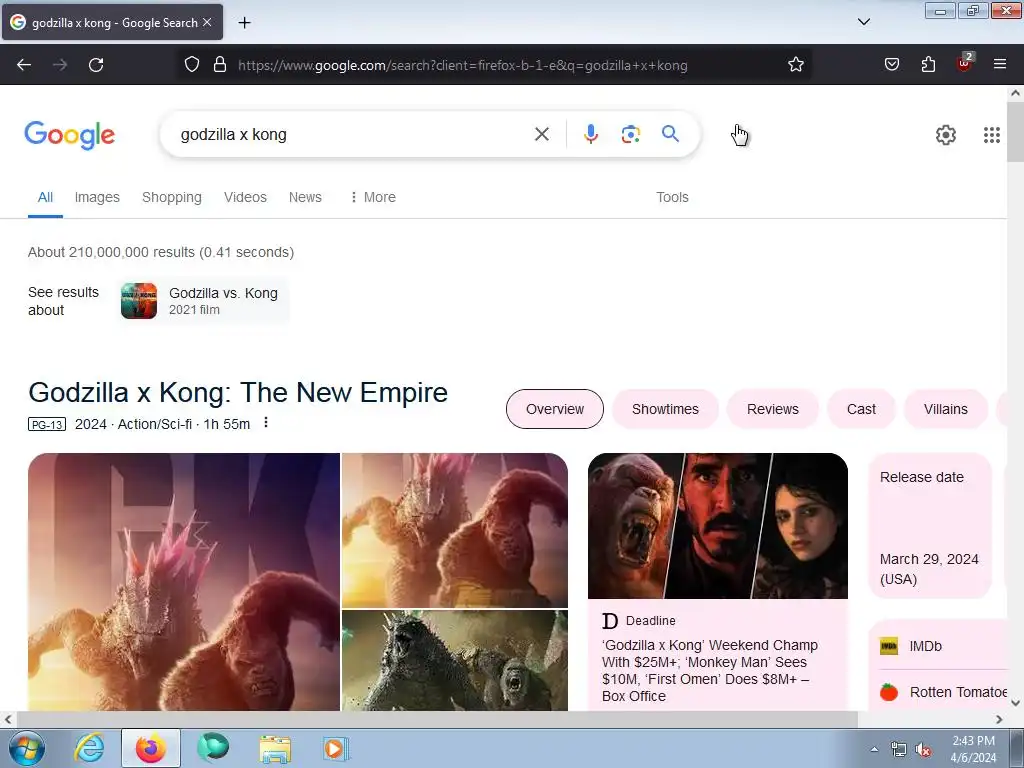Open the Extensions puzzle icon
Screen dimensions: 1024x768
[928, 65]
